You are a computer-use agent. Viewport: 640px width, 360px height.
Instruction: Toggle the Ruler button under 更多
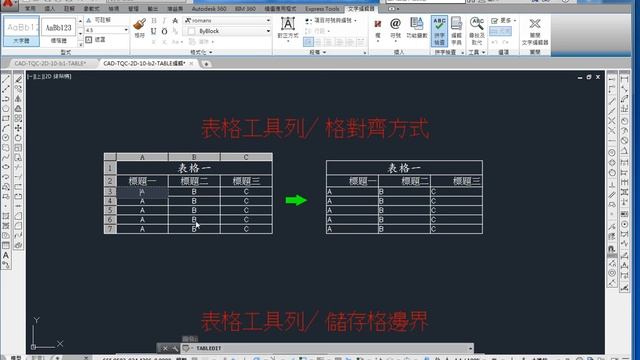point(500,31)
